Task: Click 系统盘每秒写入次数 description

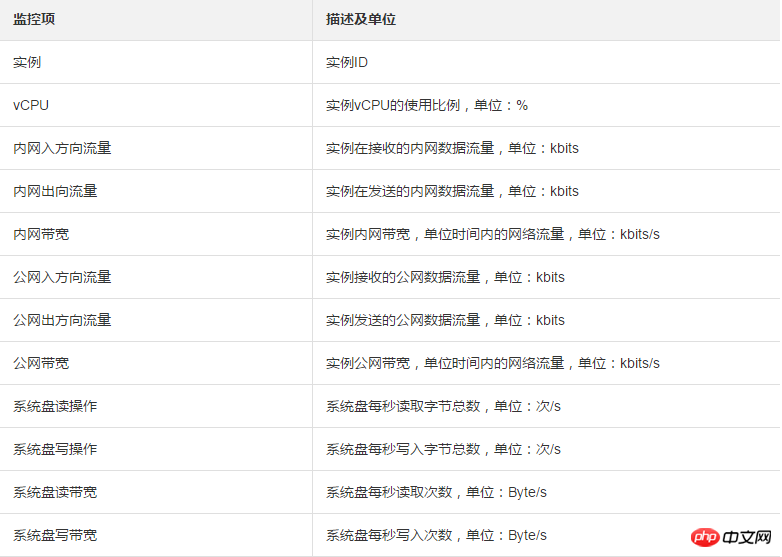Action: tap(436, 535)
